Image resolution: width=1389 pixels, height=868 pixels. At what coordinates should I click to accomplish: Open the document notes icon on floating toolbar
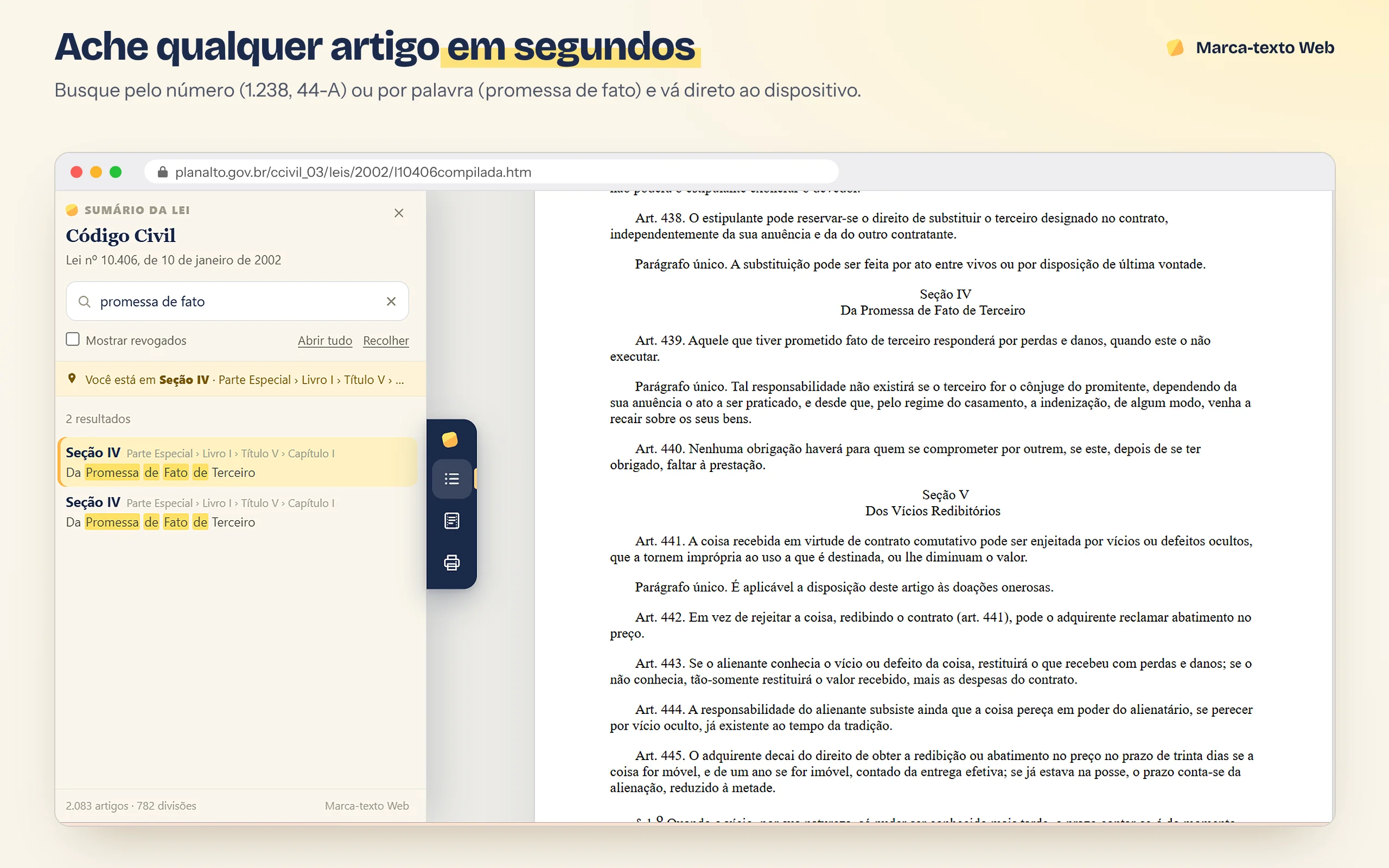pyautogui.click(x=452, y=521)
